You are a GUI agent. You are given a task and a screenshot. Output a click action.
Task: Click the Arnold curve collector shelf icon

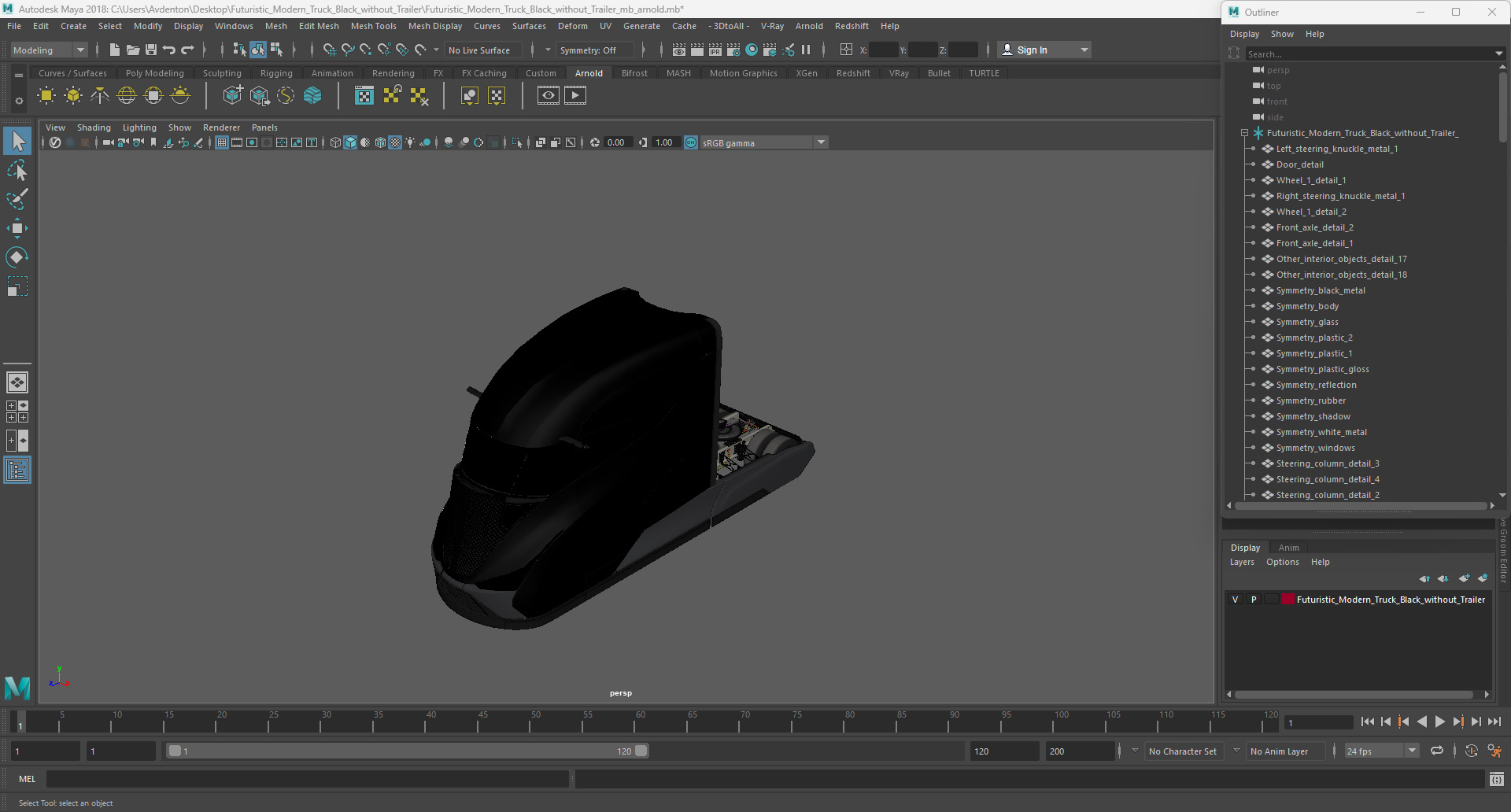click(x=286, y=96)
